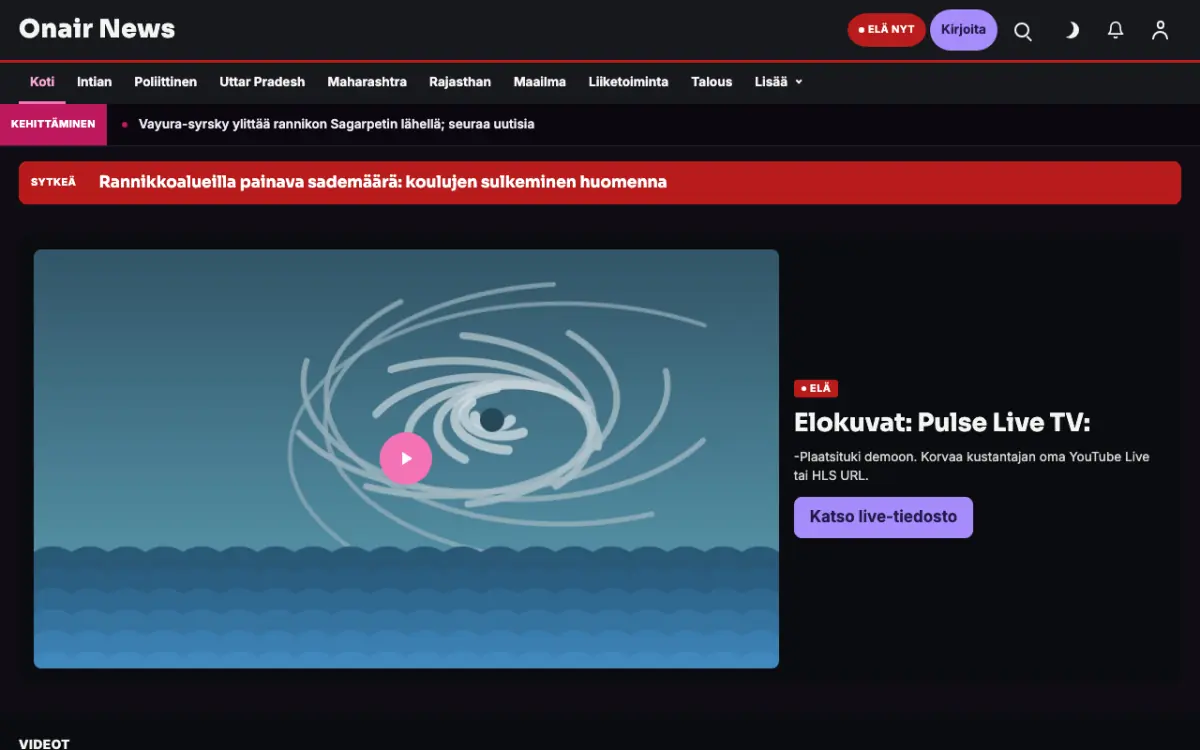
Task: Click Katso live-tiedosto button
Action: 883,517
